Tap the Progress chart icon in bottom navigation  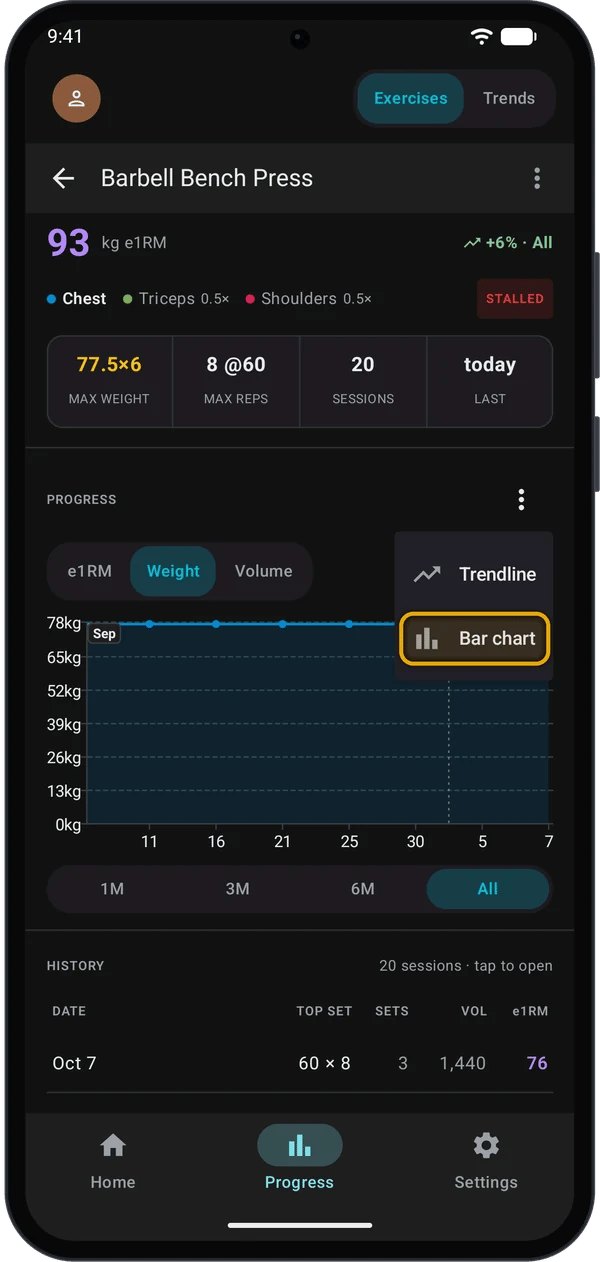click(299, 1145)
